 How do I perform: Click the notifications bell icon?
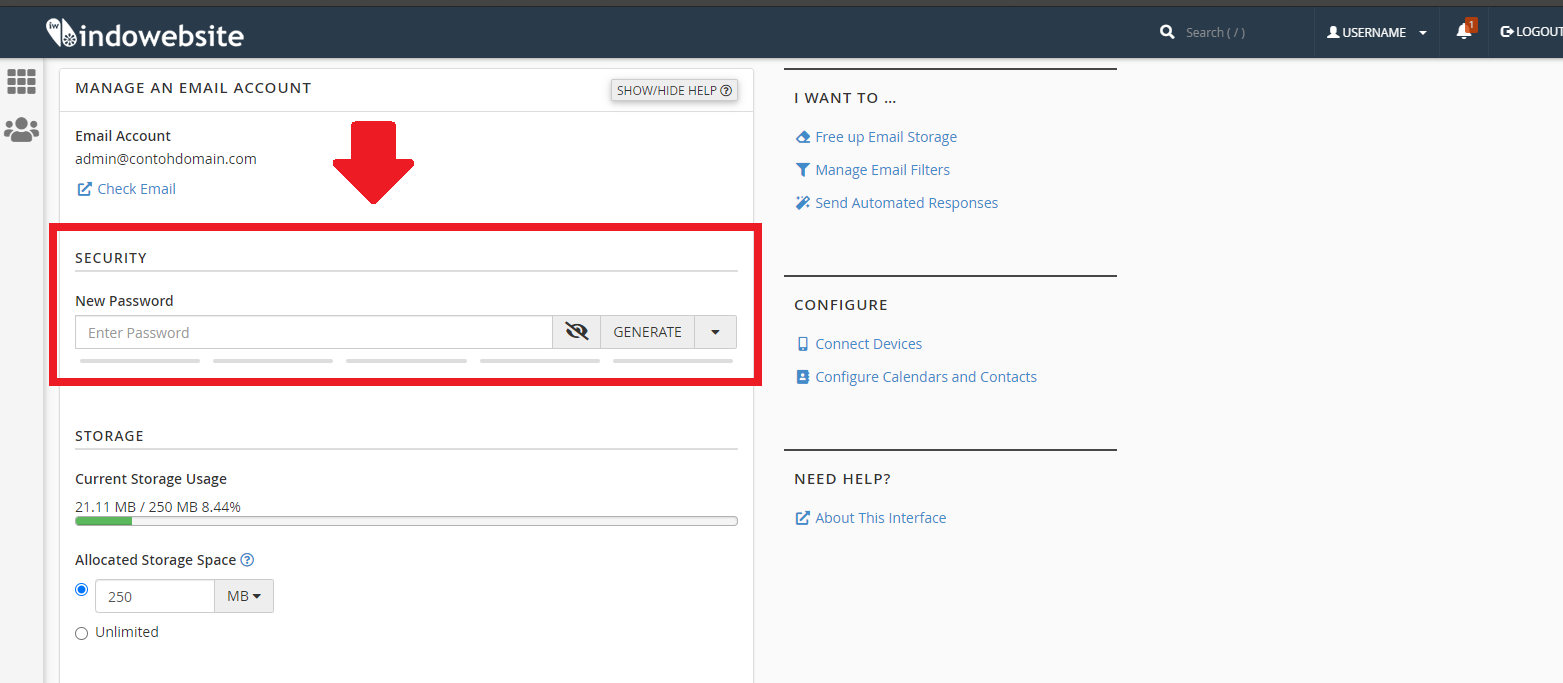[1463, 32]
